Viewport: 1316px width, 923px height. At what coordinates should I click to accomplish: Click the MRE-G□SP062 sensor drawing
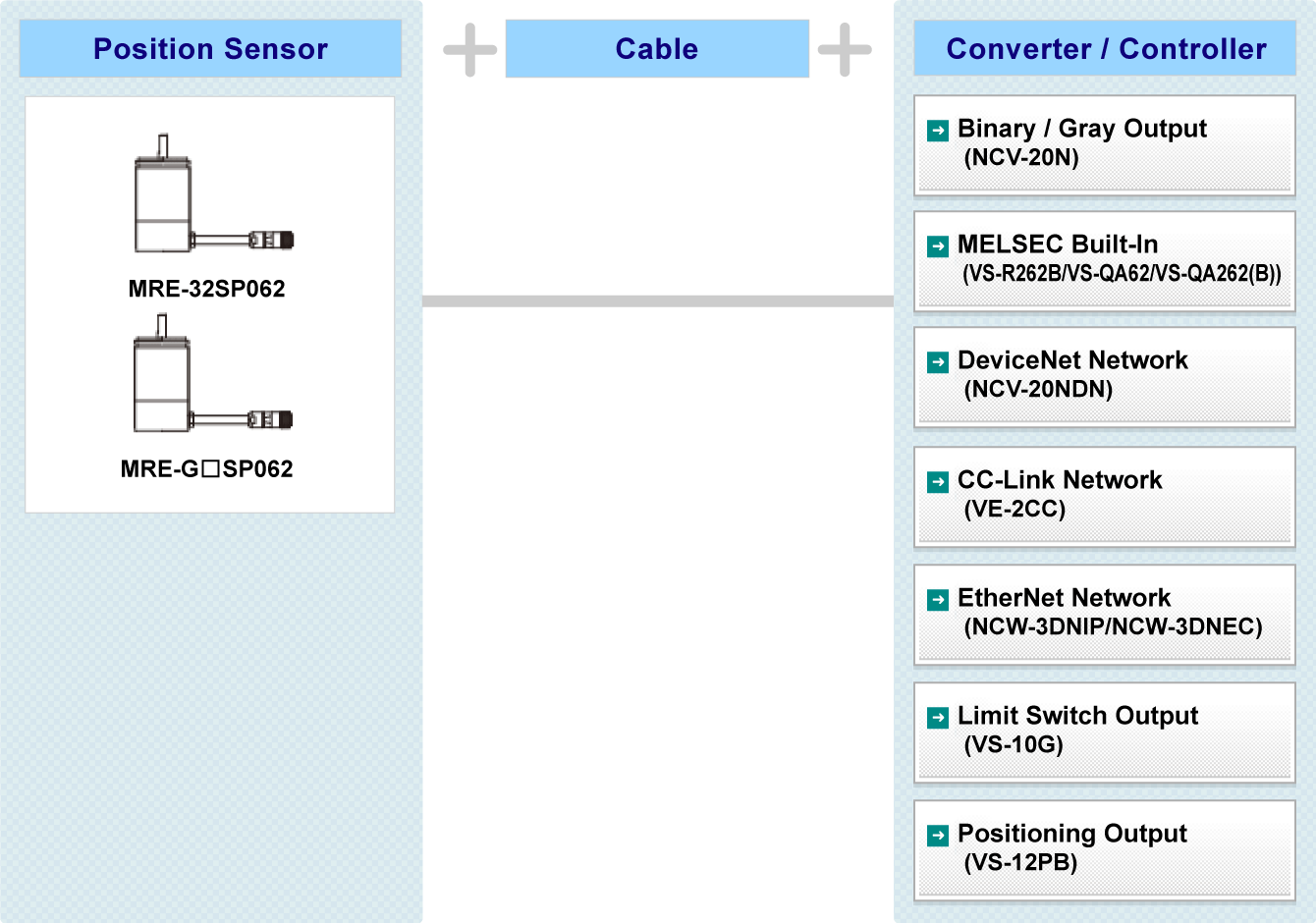coord(213,374)
